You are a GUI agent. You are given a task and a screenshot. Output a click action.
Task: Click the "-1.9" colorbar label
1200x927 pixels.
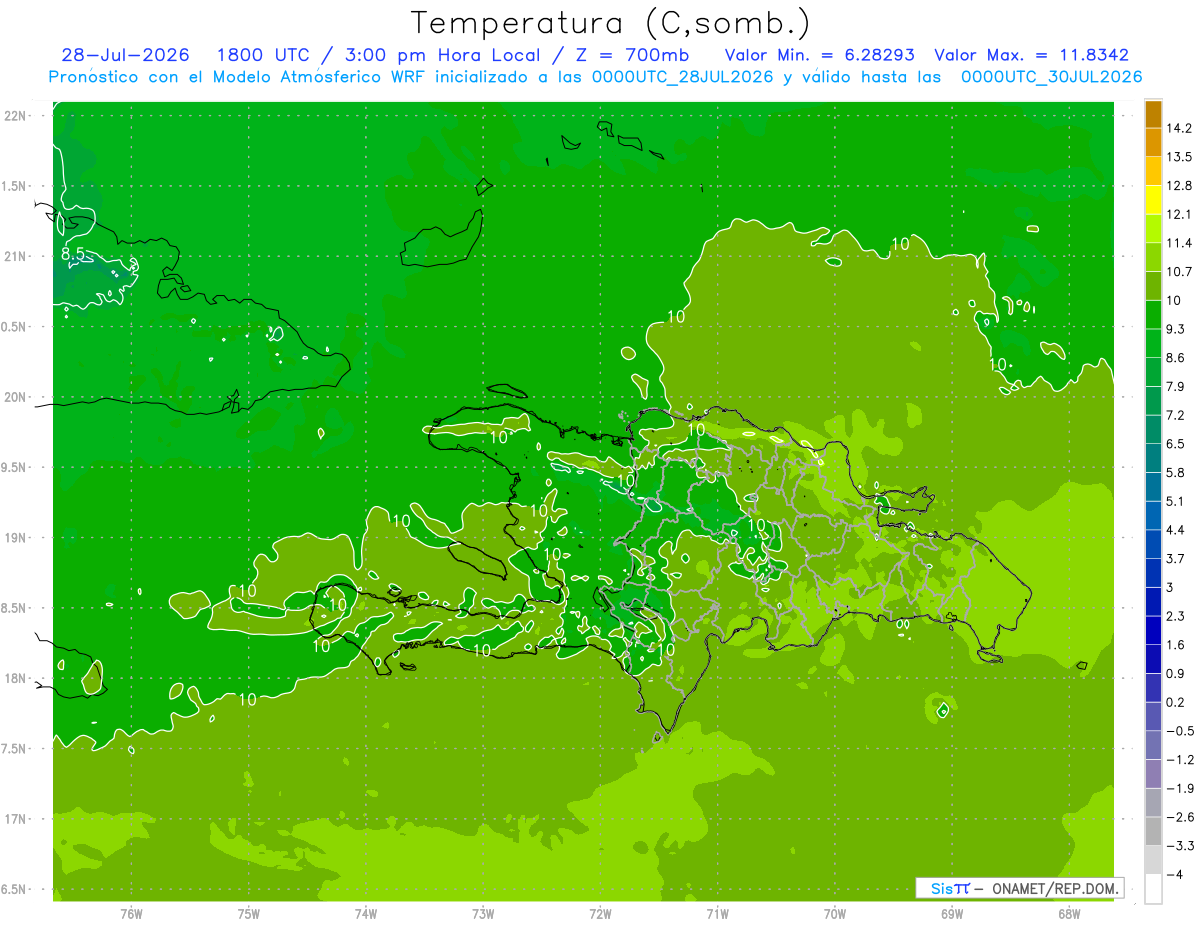point(1180,788)
